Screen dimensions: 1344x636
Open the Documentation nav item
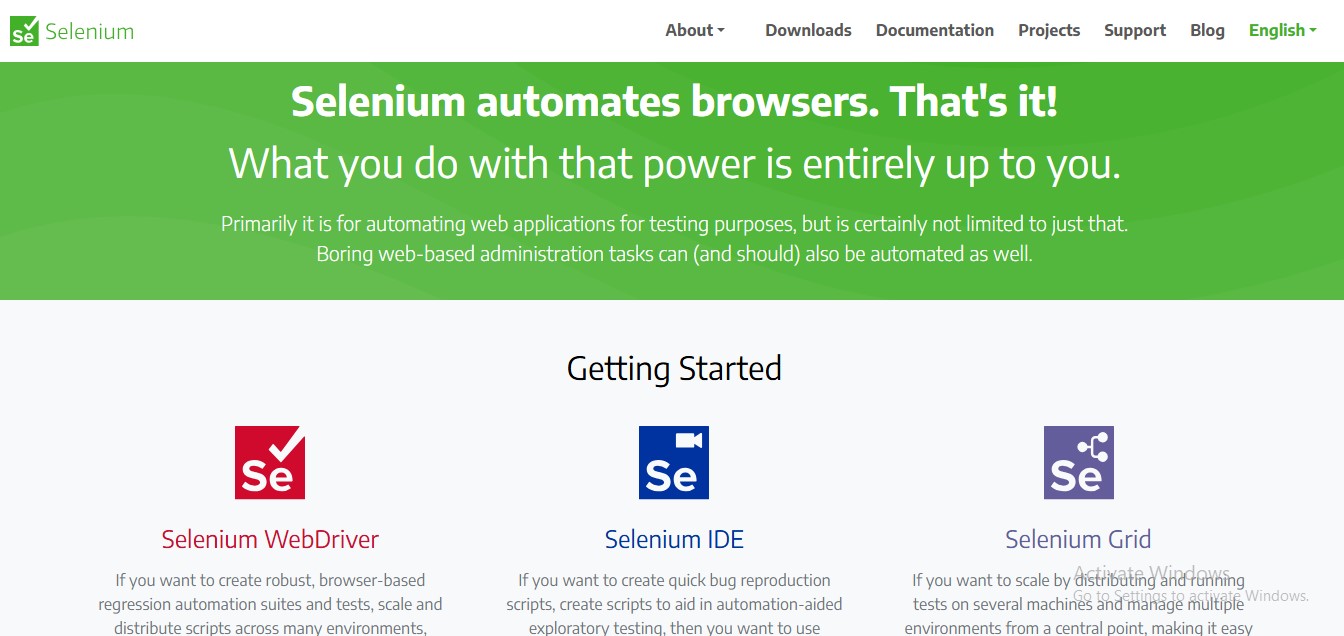pos(935,30)
